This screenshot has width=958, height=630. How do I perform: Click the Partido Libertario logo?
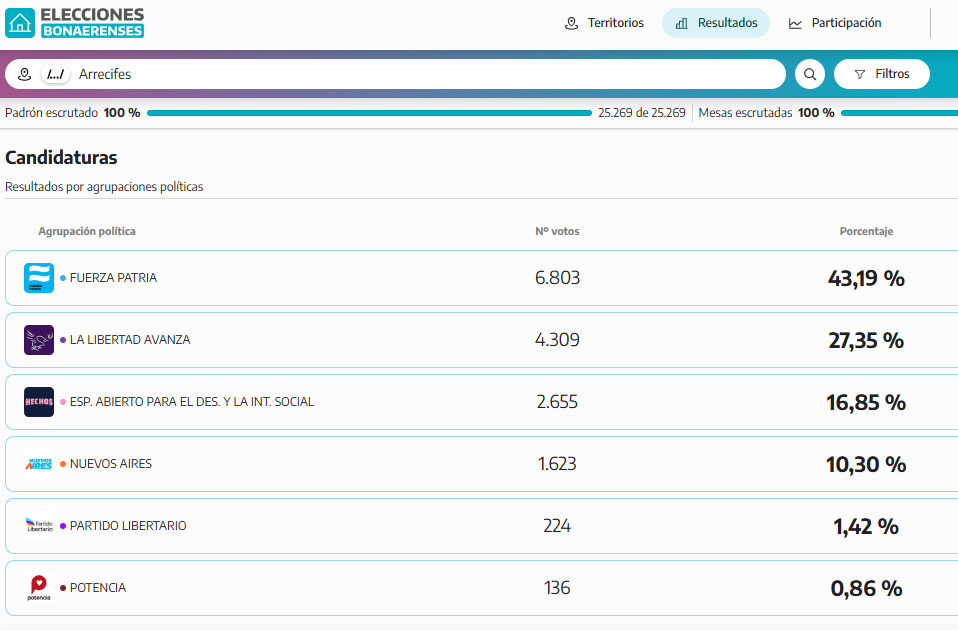point(39,526)
